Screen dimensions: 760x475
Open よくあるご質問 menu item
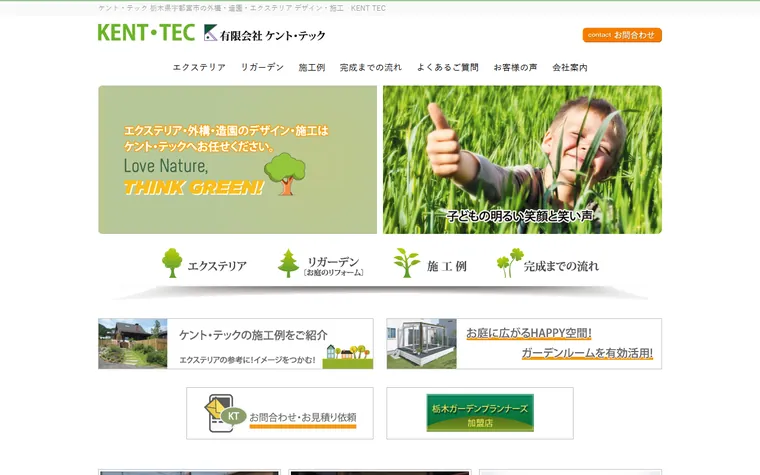(x=448, y=67)
